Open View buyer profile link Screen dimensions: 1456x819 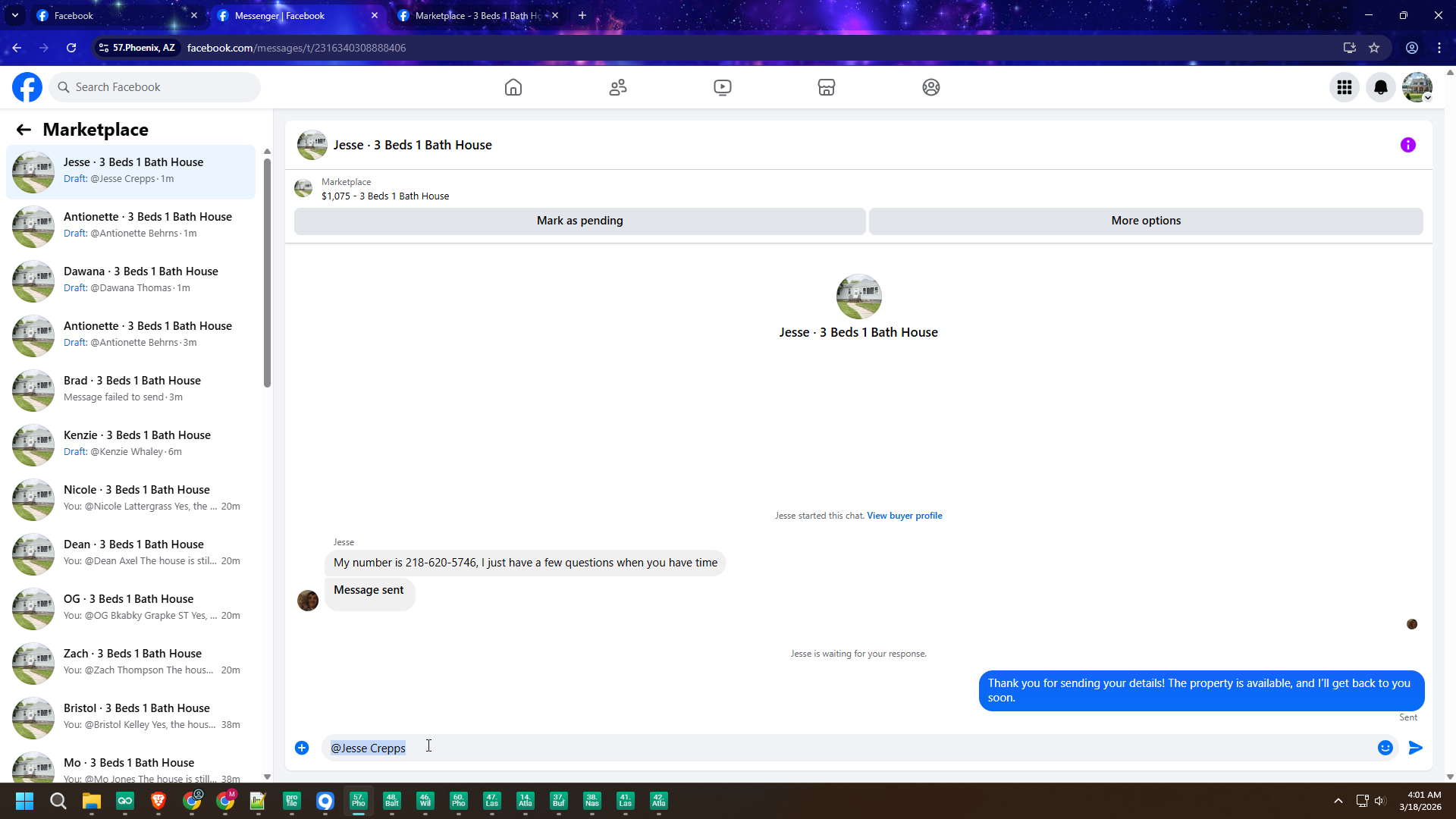[905, 516]
